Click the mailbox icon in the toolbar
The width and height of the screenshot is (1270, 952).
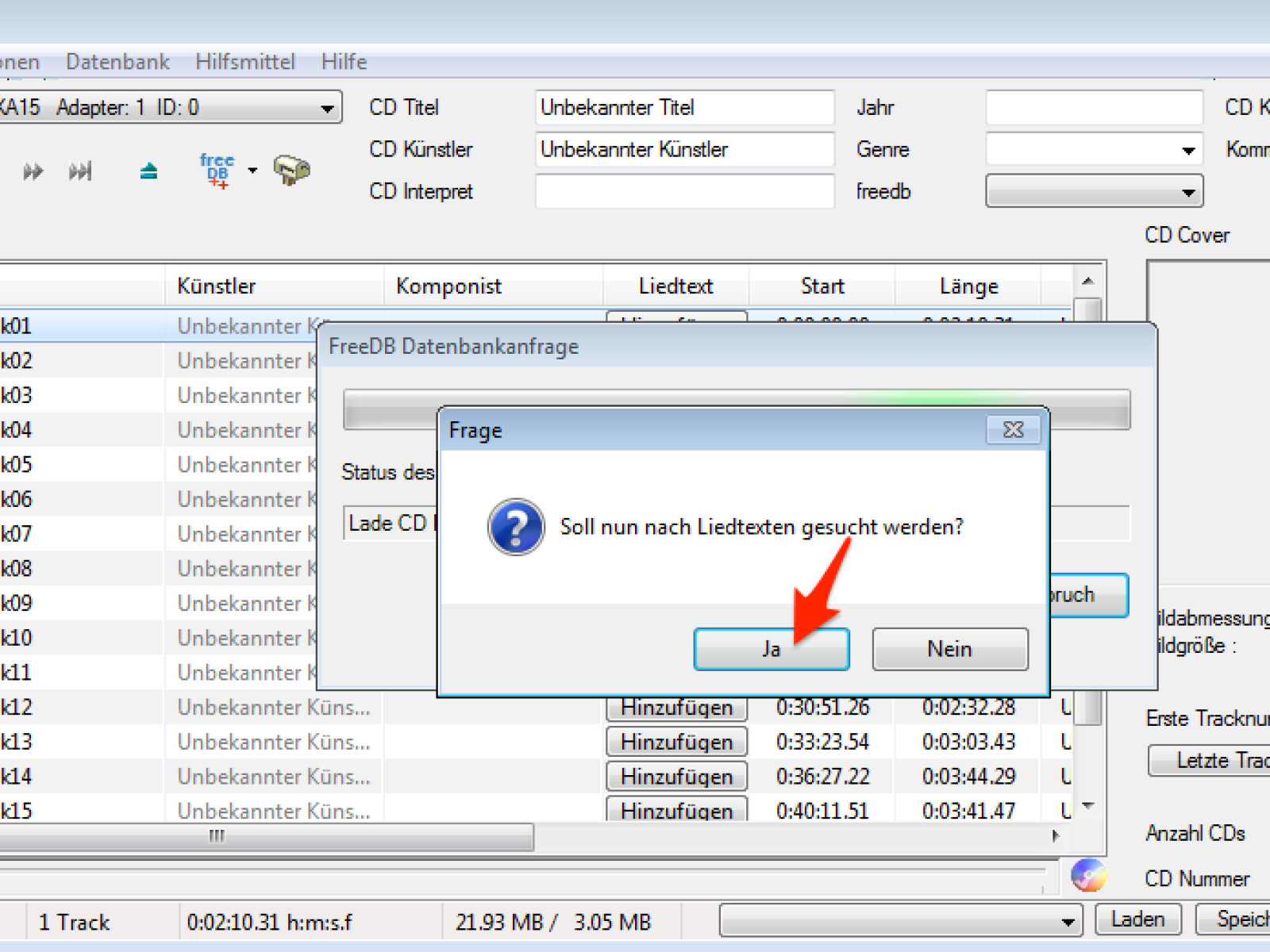coord(291,171)
